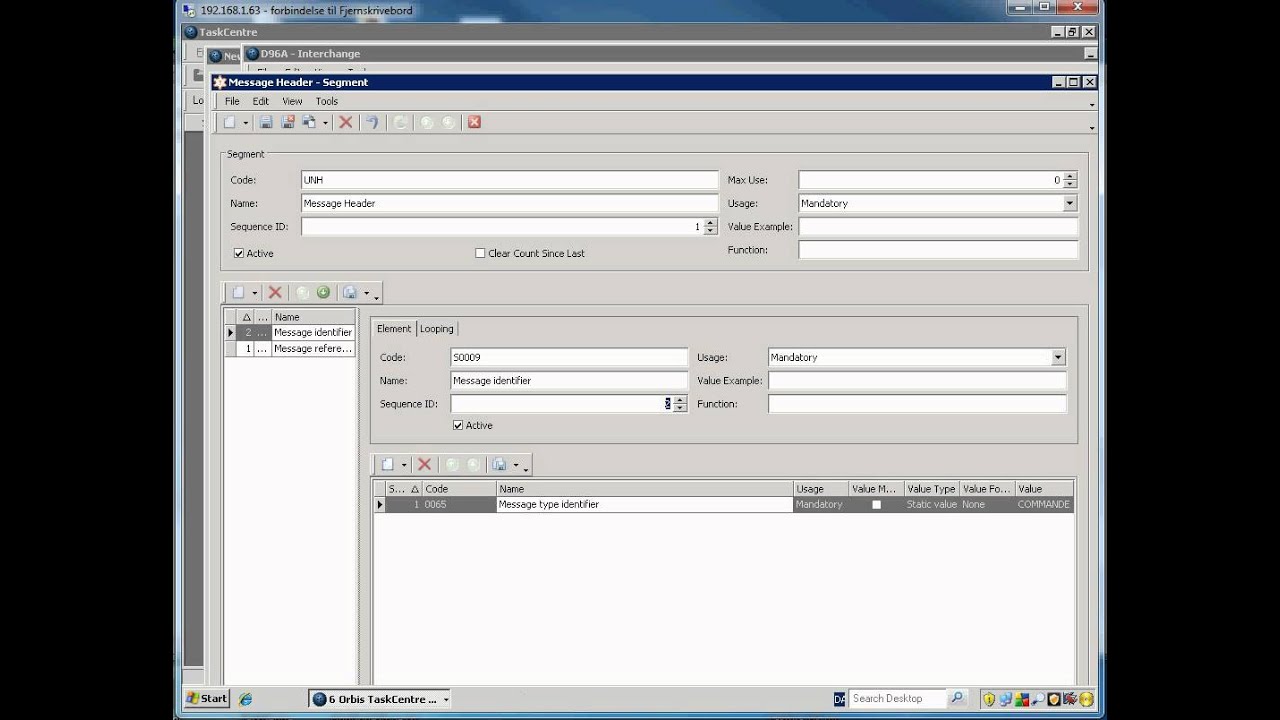Viewport: 1280px width, 720px height.
Task: Click the Undo arrow icon
Action: pos(372,122)
